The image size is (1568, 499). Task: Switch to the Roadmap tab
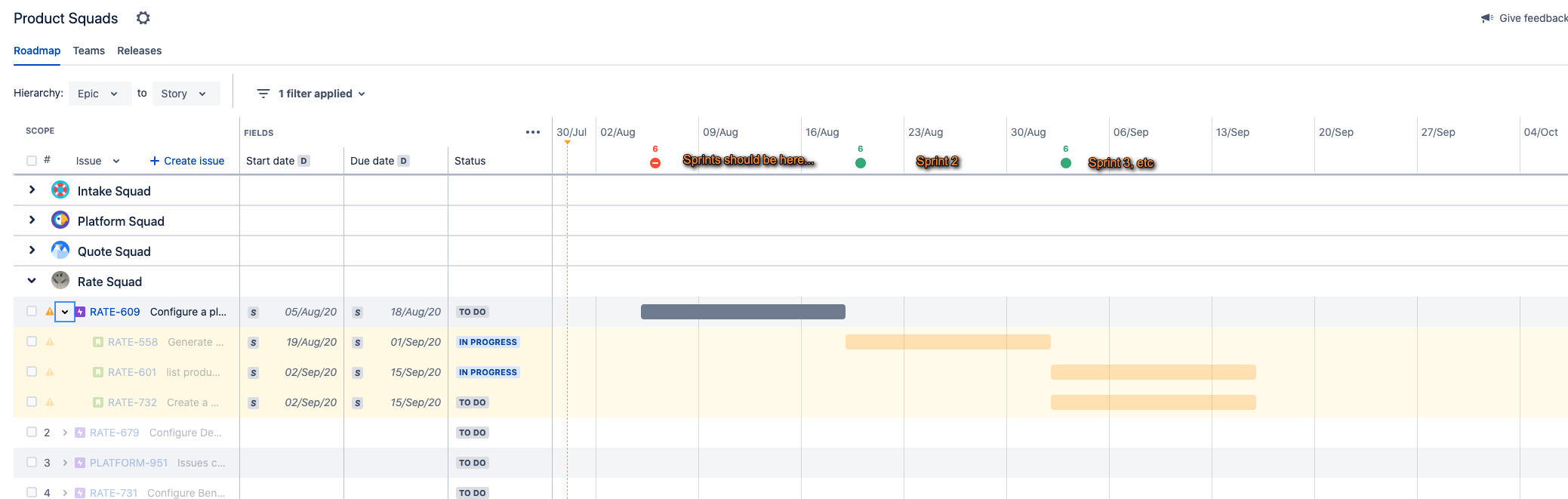[x=37, y=51]
